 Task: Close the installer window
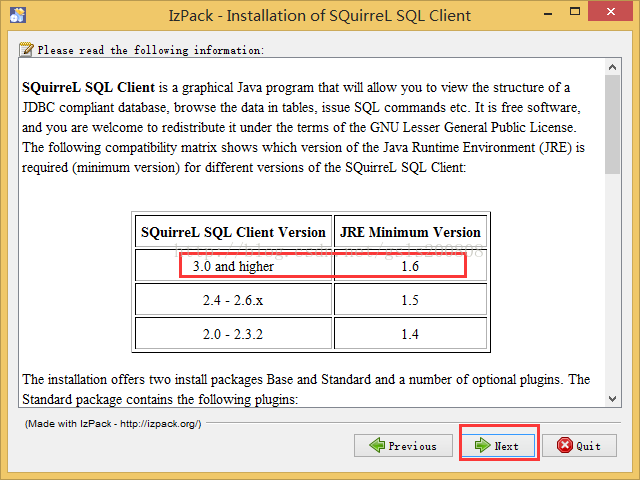click(611, 12)
